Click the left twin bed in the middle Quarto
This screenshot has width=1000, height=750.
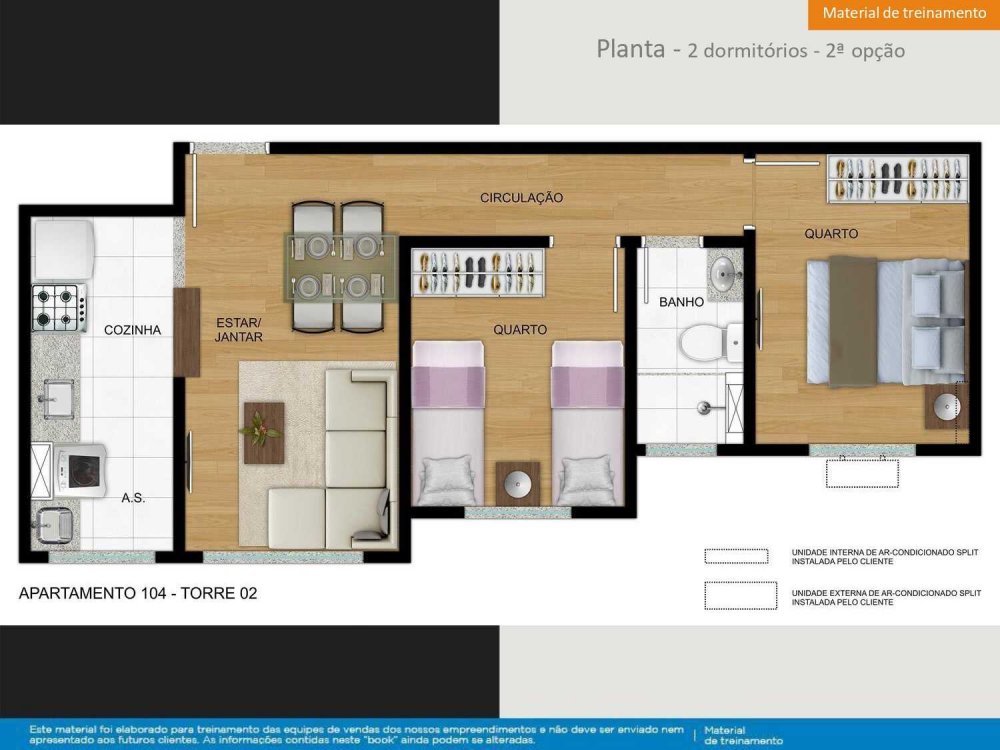click(x=447, y=422)
